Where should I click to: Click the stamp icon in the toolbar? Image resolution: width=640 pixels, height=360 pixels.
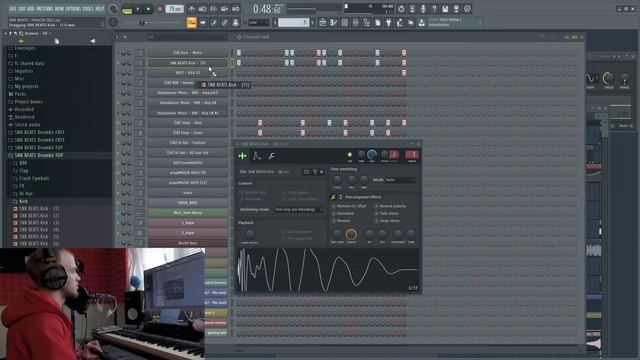pyautogui.click(x=236, y=22)
